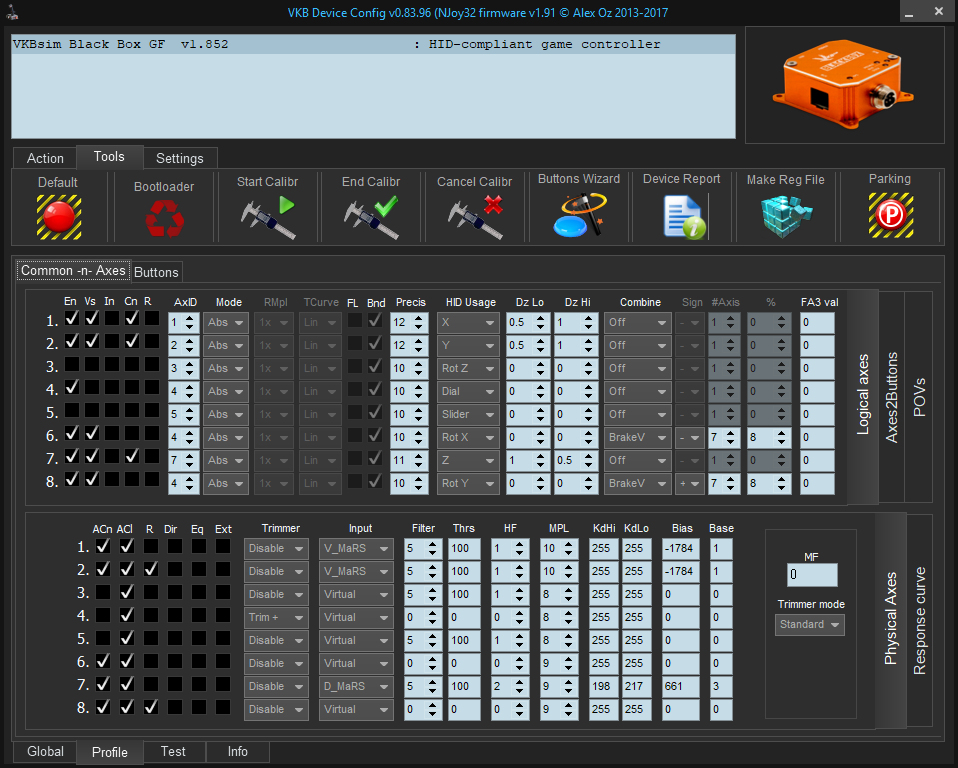Toggle the R checkbox for physical axis 2
The image size is (958, 768).
[x=149, y=569]
